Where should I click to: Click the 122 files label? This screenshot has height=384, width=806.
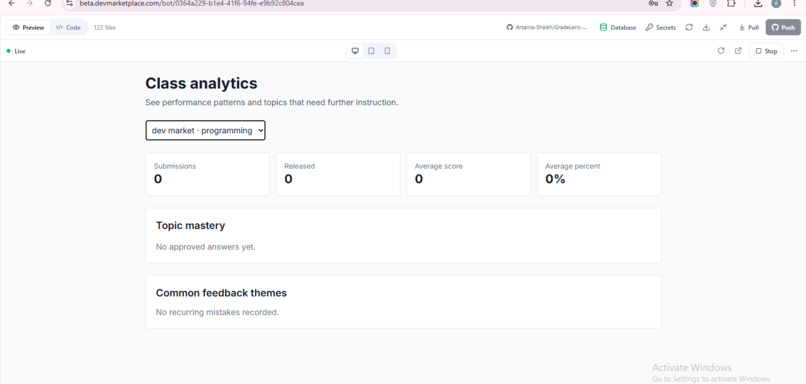[104, 28]
